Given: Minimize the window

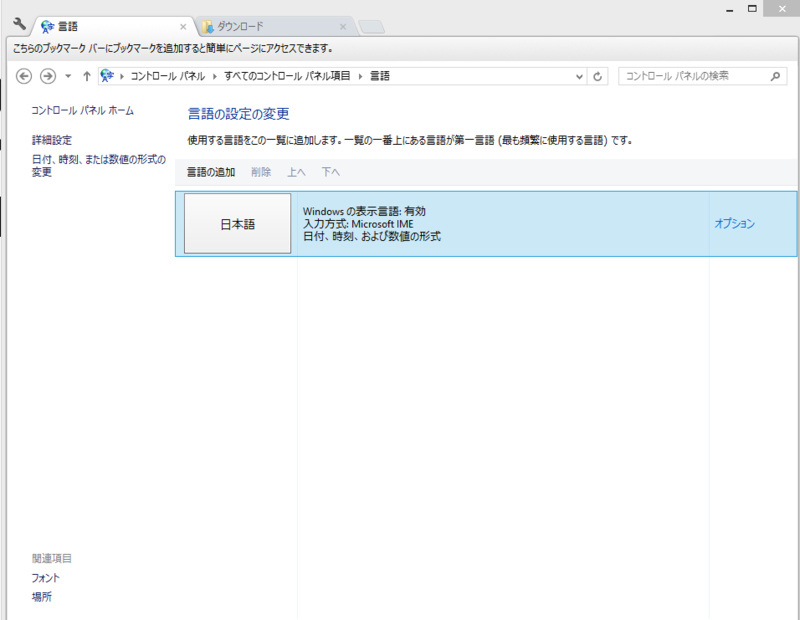Looking at the screenshot, I should point(730,9).
